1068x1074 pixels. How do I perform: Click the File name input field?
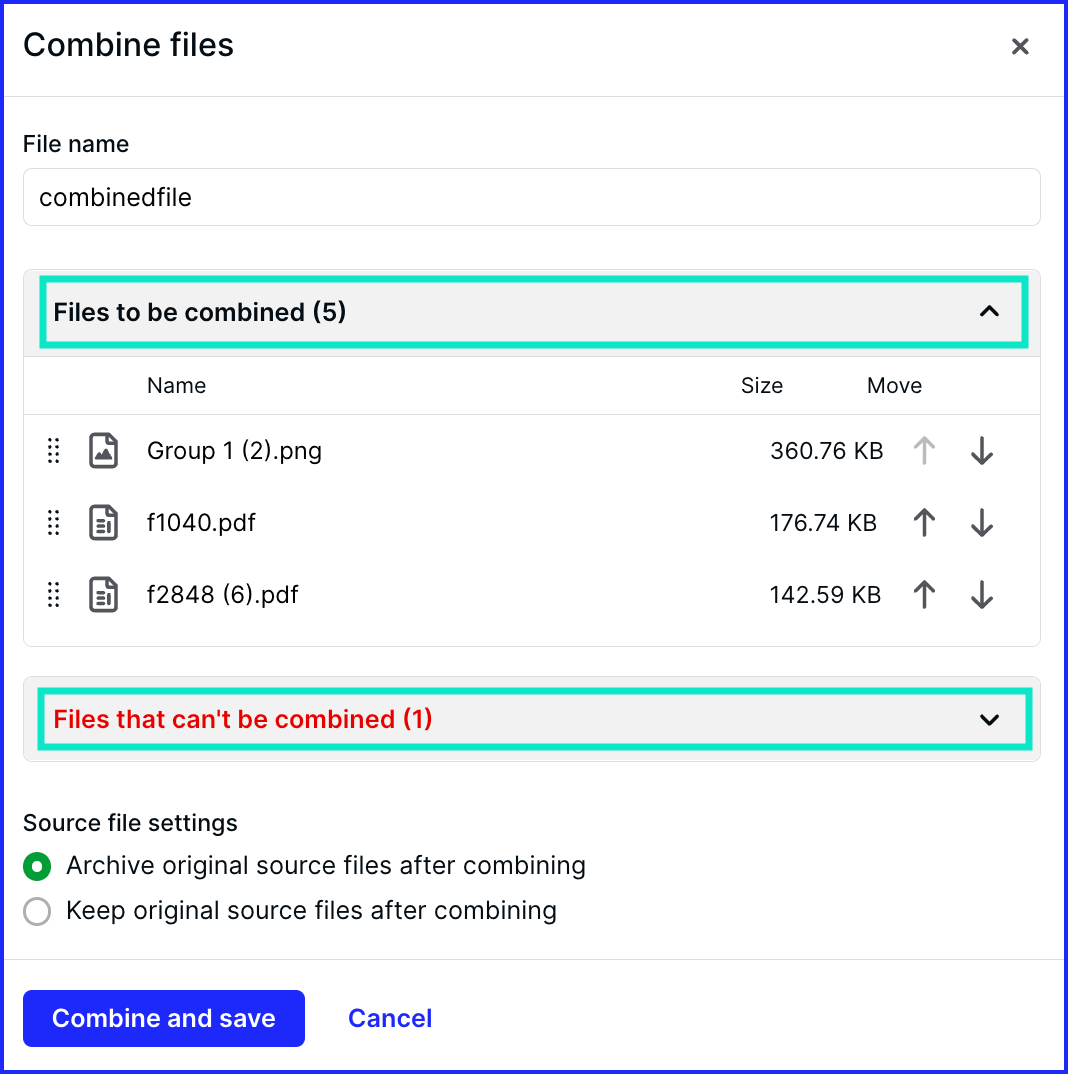[532, 197]
